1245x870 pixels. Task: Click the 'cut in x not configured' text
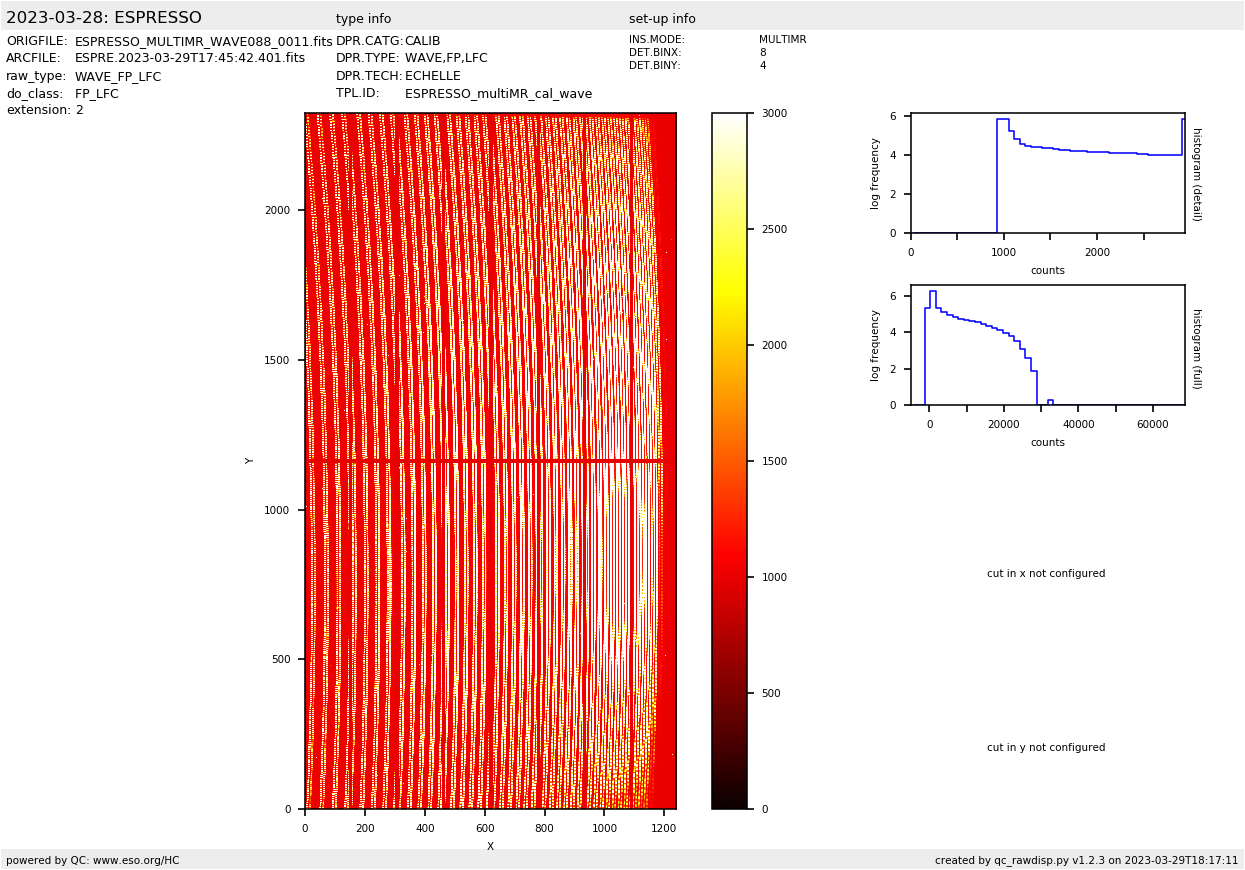pyautogui.click(x=1046, y=574)
